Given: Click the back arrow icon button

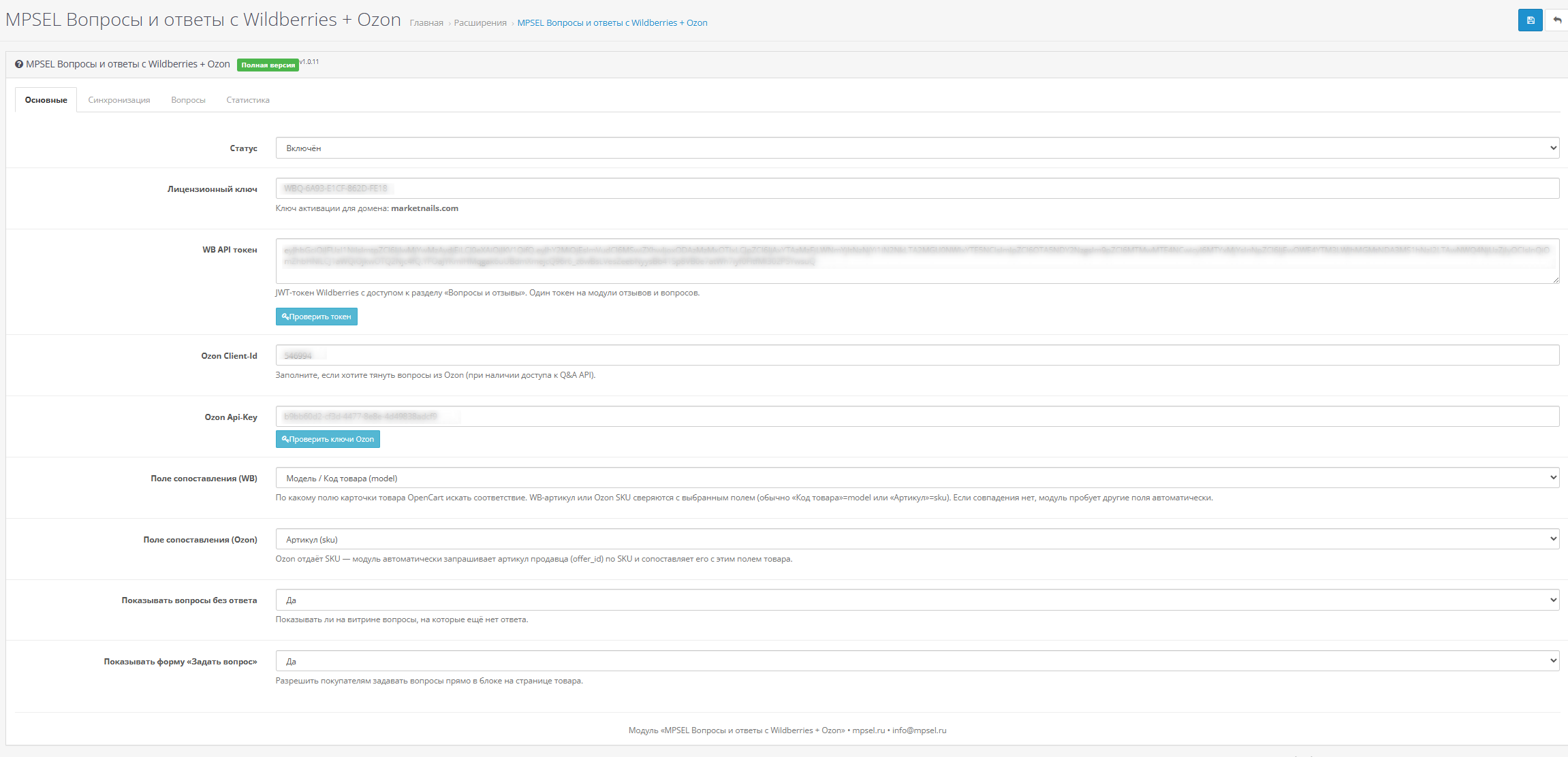Looking at the screenshot, I should 1557,20.
